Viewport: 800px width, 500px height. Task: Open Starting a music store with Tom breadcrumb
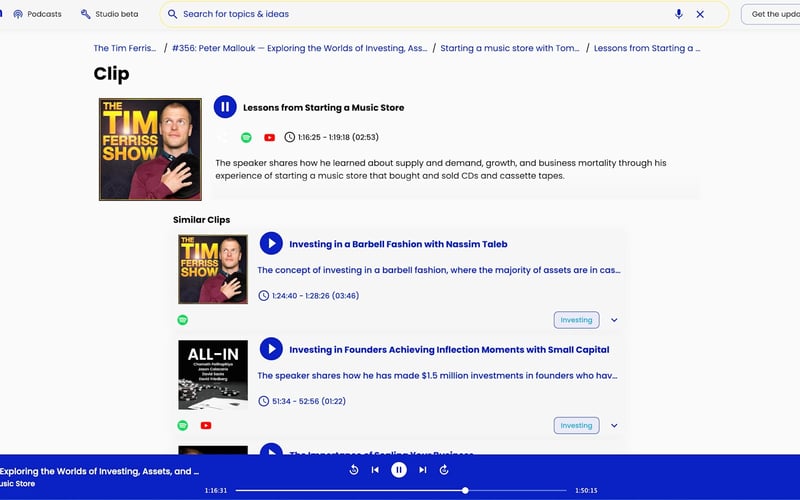click(510, 48)
